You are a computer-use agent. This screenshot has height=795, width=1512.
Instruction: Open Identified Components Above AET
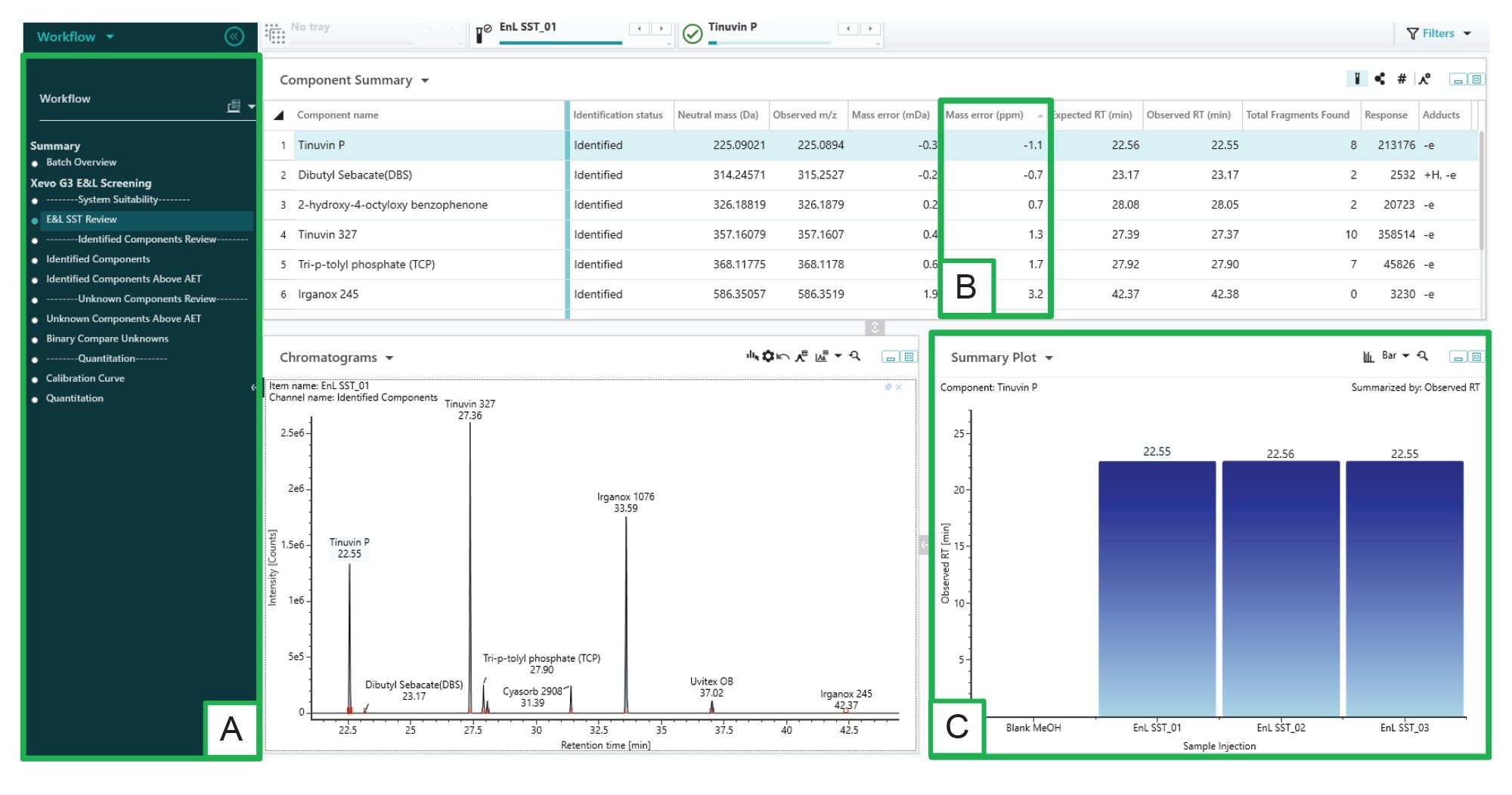tap(123, 279)
